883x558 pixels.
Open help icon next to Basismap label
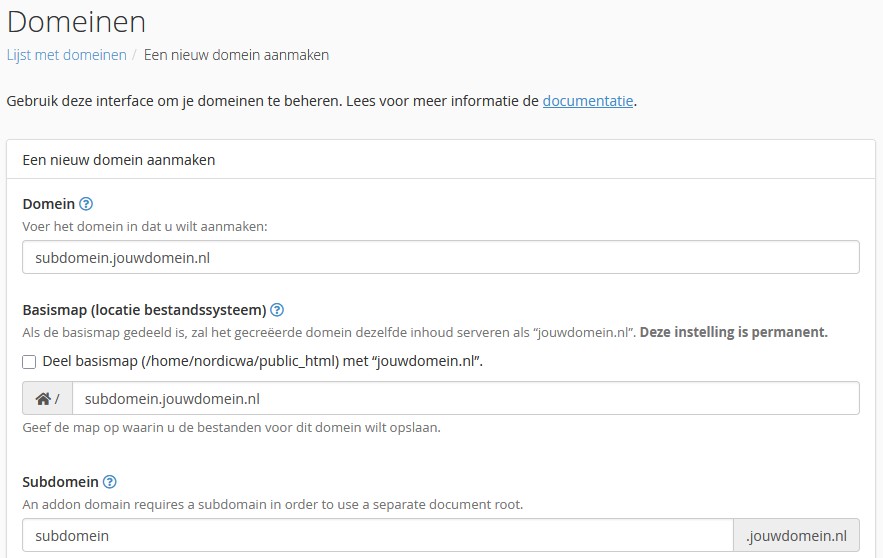click(x=277, y=310)
